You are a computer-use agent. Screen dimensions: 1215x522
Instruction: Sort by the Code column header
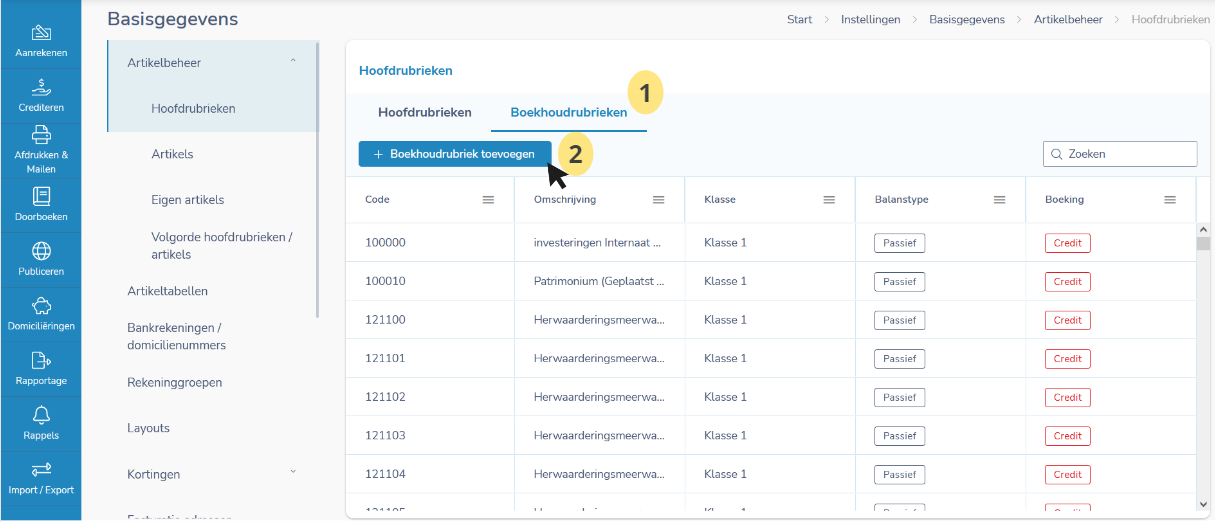pyautogui.click(x=377, y=200)
